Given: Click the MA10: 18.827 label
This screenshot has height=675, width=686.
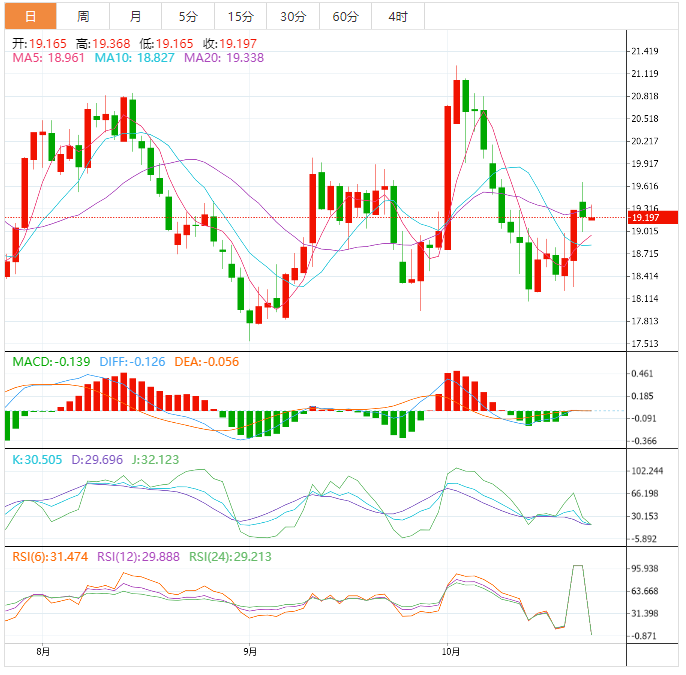Looking at the screenshot, I should coord(135,58).
